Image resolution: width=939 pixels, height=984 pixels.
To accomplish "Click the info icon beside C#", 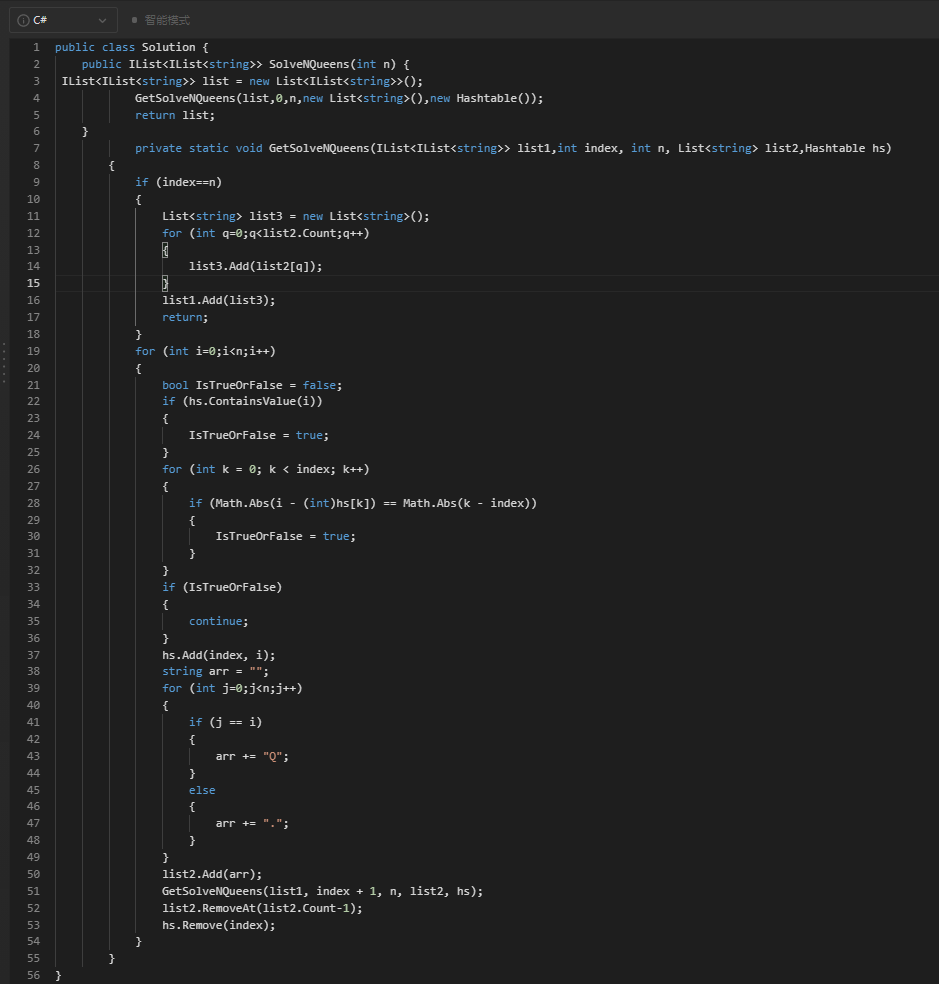I will click(x=23, y=20).
